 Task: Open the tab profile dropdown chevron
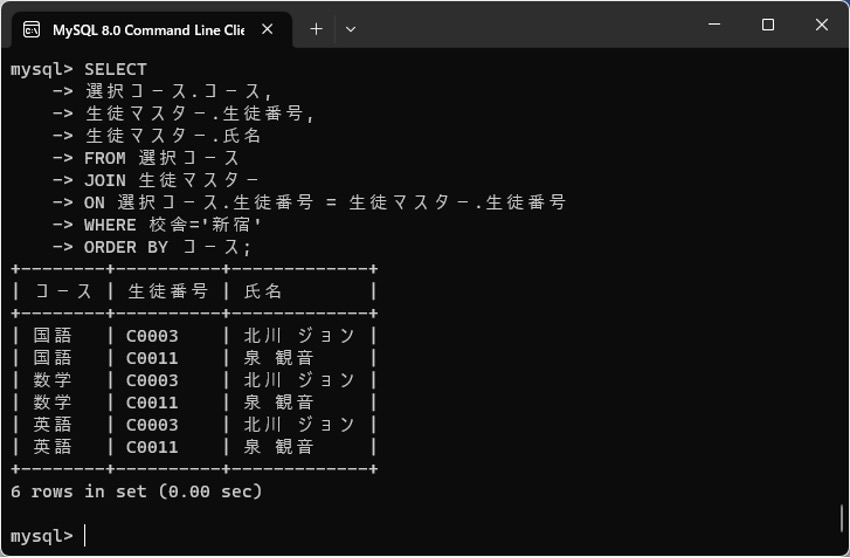coord(350,29)
